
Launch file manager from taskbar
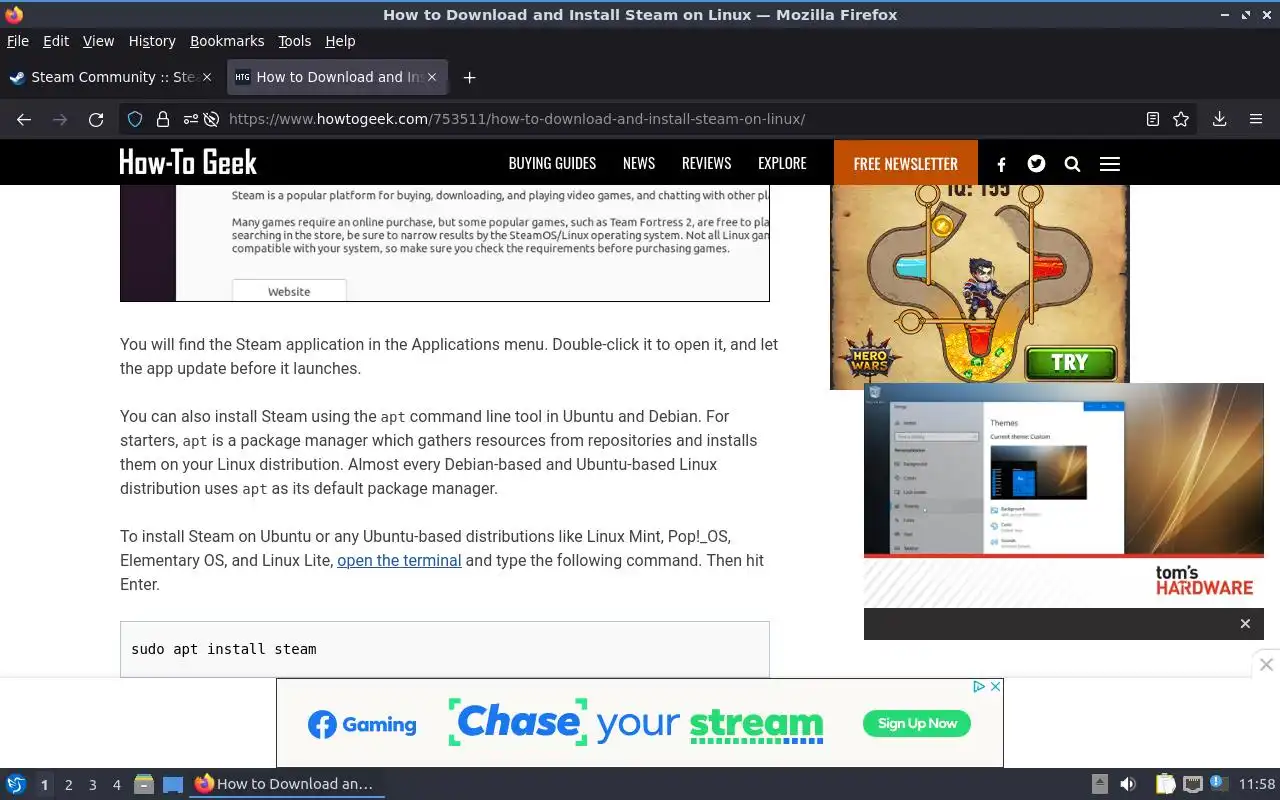[x=144, y=784]
